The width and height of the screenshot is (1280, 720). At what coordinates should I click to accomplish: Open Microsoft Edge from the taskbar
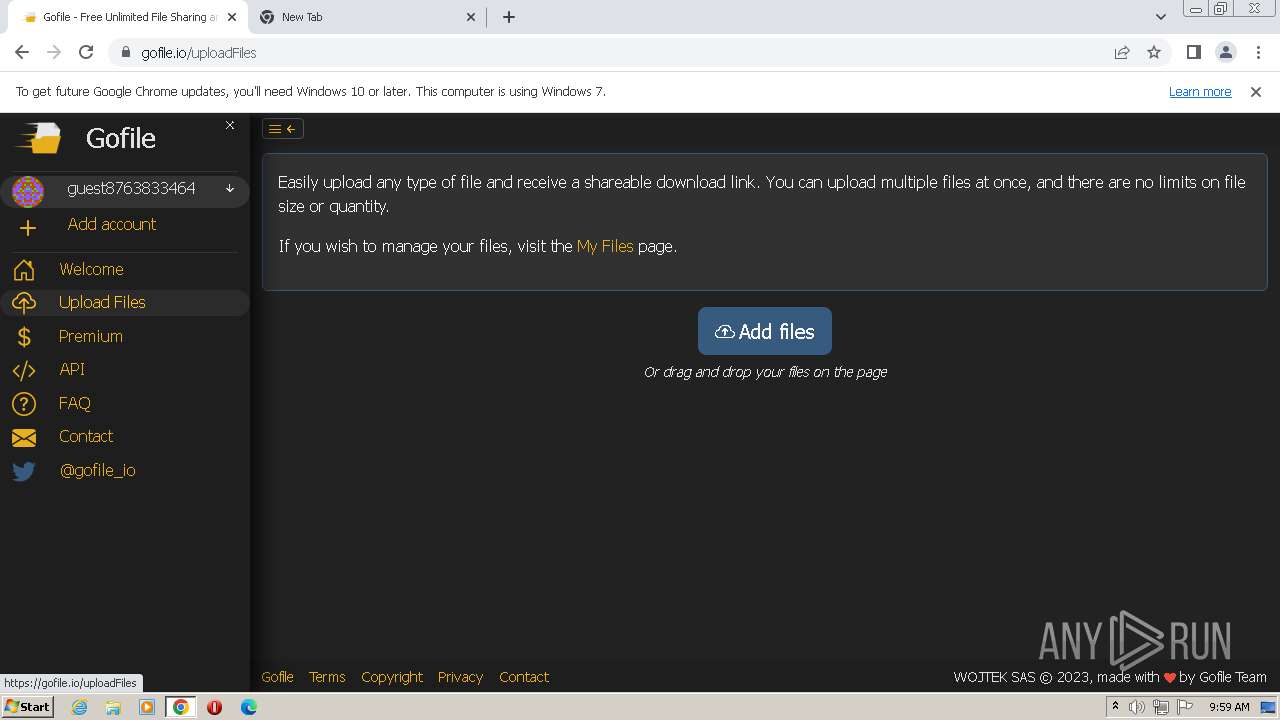[x=249, y=707]
